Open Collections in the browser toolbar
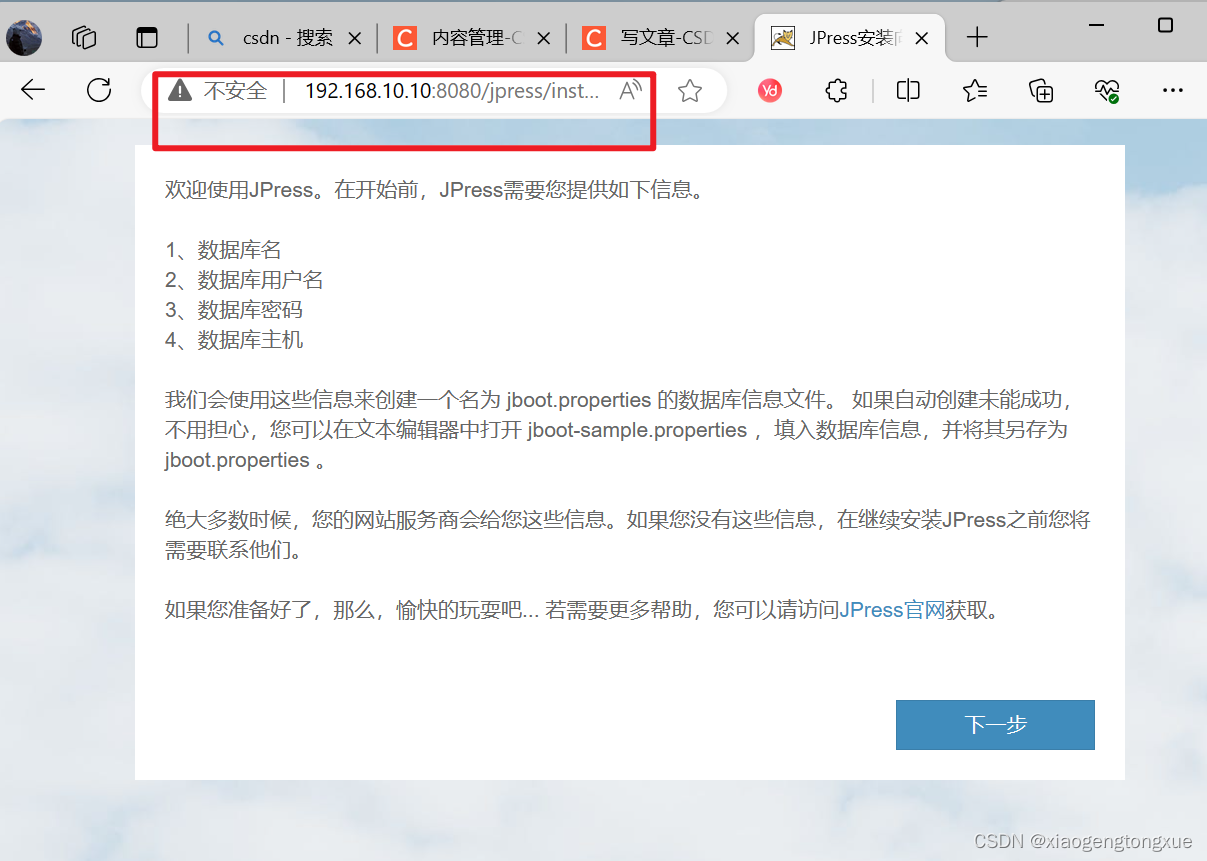This screenshot has height=861, width=1207. [1041, 90]
